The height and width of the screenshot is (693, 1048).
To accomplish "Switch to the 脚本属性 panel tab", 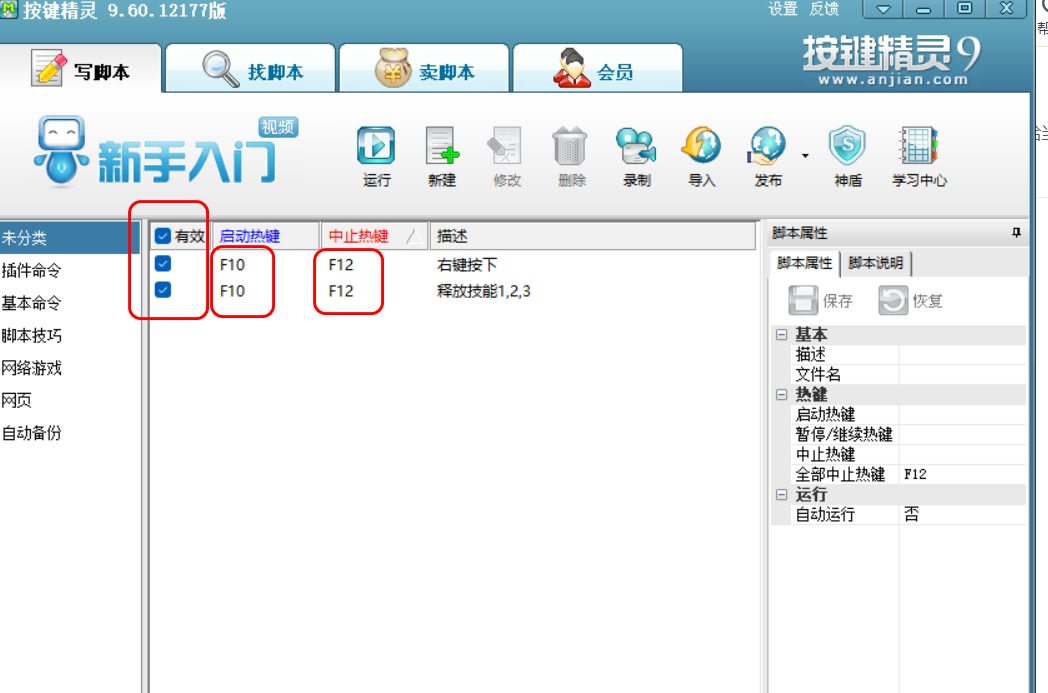I will tap(804, 263).
